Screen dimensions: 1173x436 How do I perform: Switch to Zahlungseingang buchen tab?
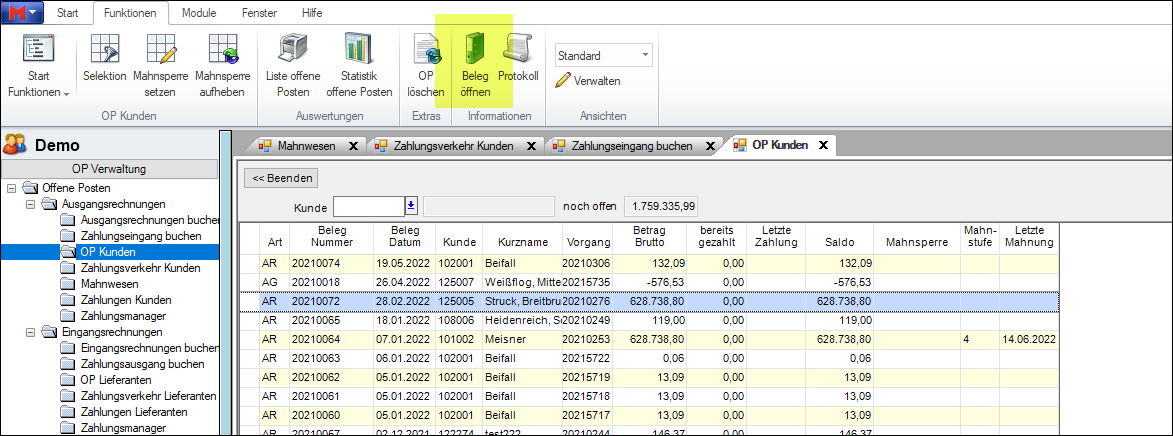click(631, 146)
